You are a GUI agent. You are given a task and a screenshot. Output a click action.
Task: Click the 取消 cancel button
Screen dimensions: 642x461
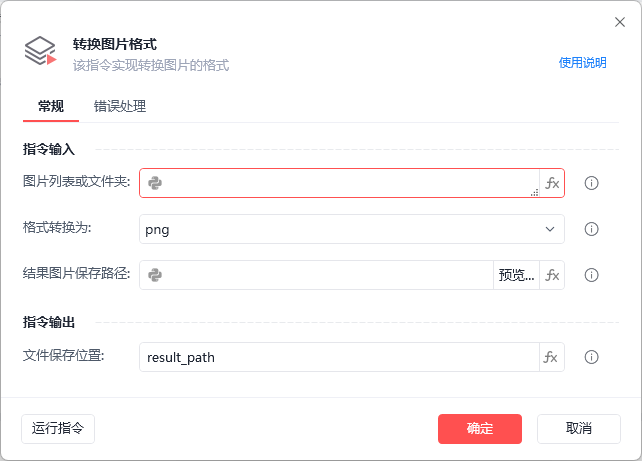point(579,429)
